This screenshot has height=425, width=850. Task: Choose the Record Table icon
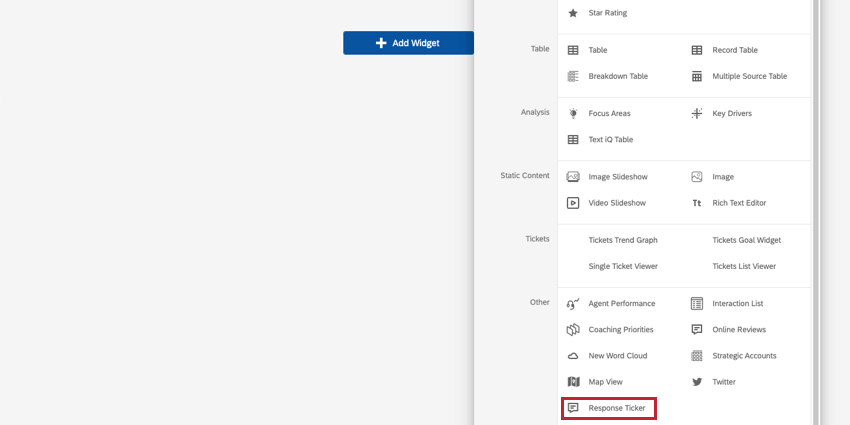coord(697,50)
